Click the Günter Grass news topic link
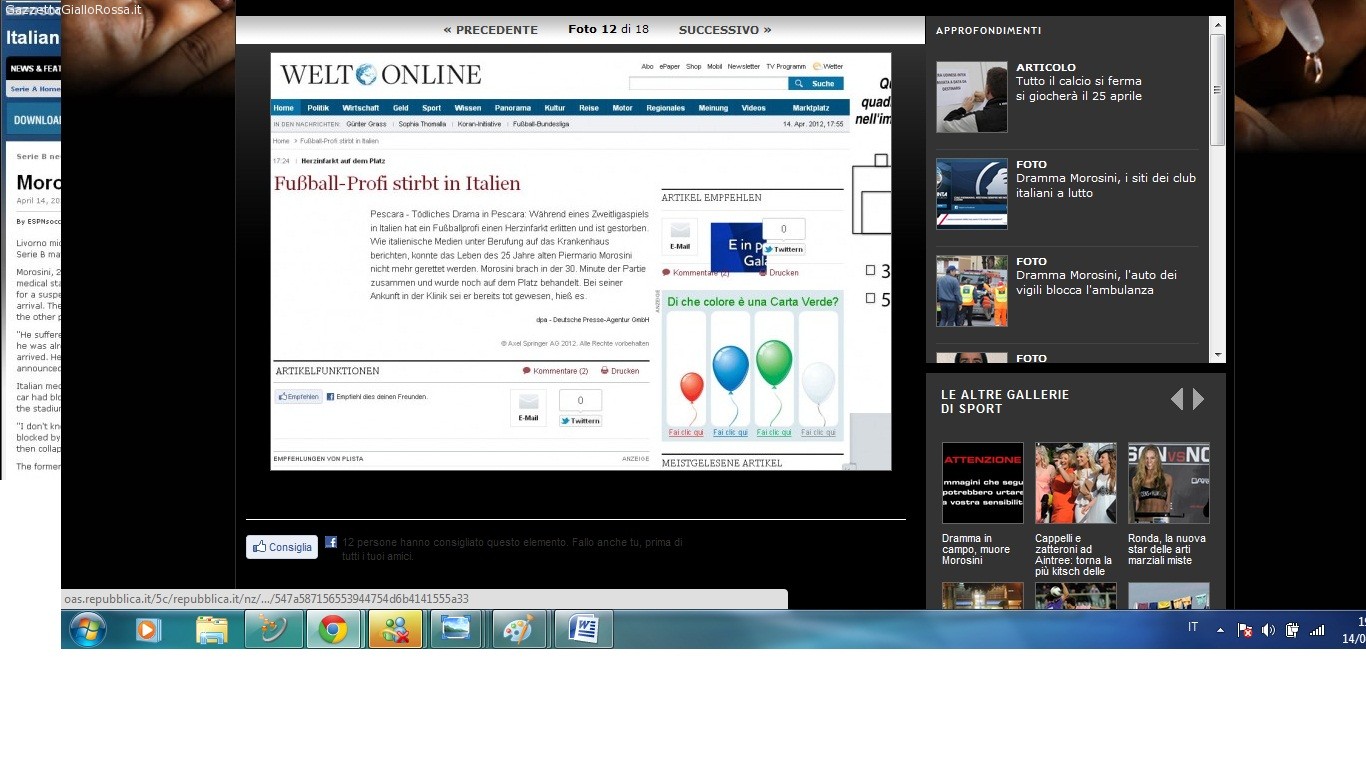This screenshot has width=1366, height=768. coord(367,124)
